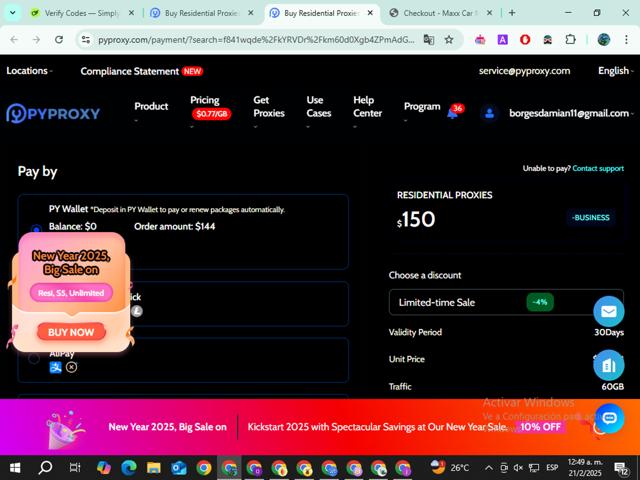Open Outlook from the taskbar
Viewport: 640px width, 480px height.
click(x=179, y=468)
